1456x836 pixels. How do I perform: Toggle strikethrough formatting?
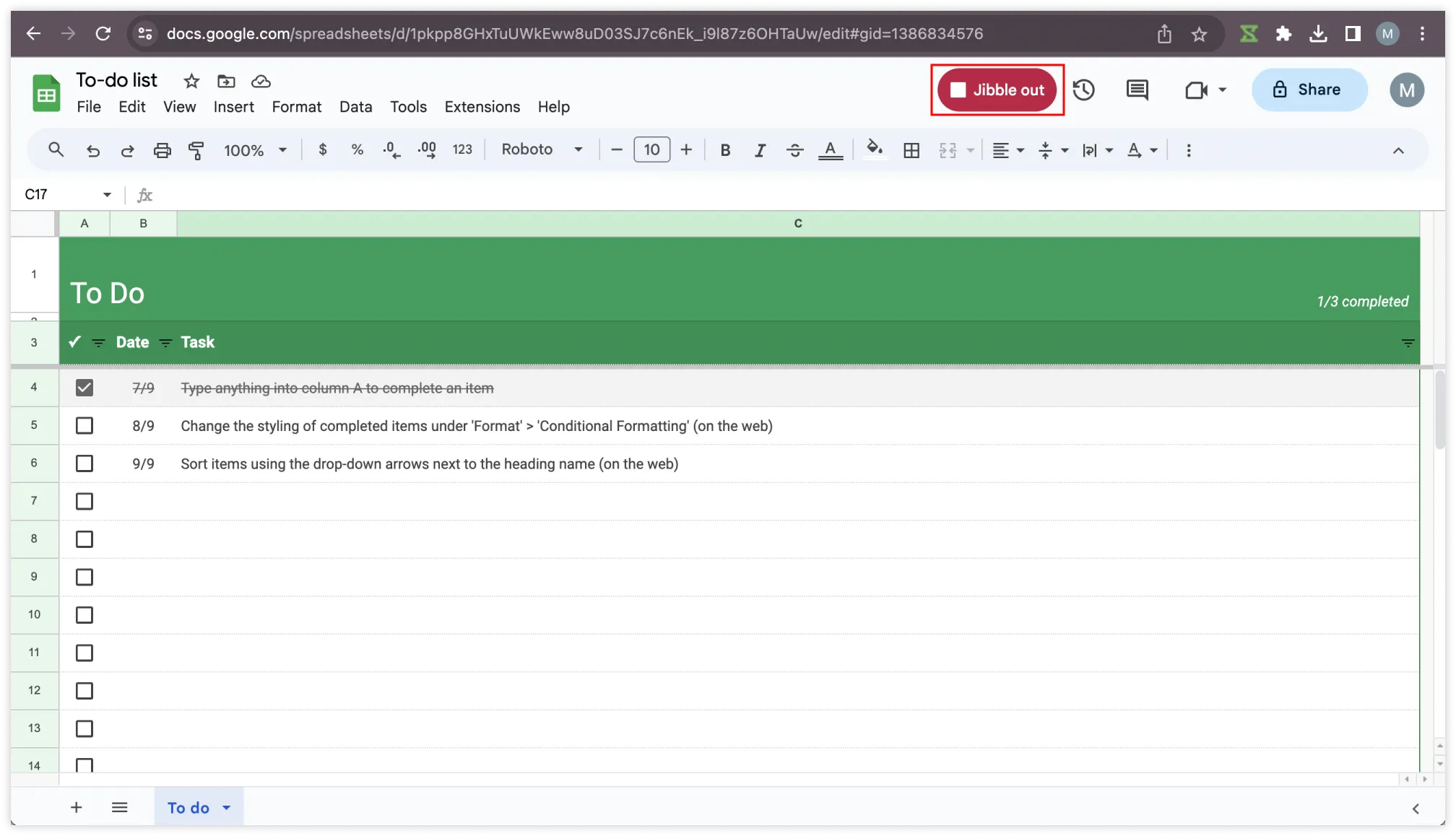[x=794, y=150]
